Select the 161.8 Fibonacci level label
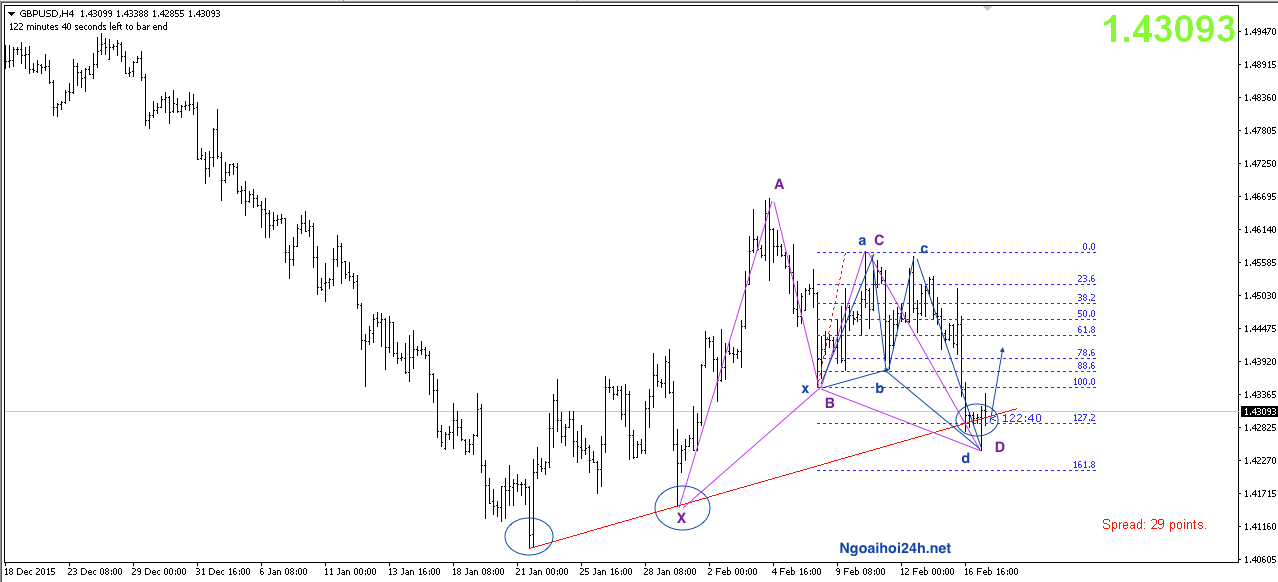 (1085, 465)
